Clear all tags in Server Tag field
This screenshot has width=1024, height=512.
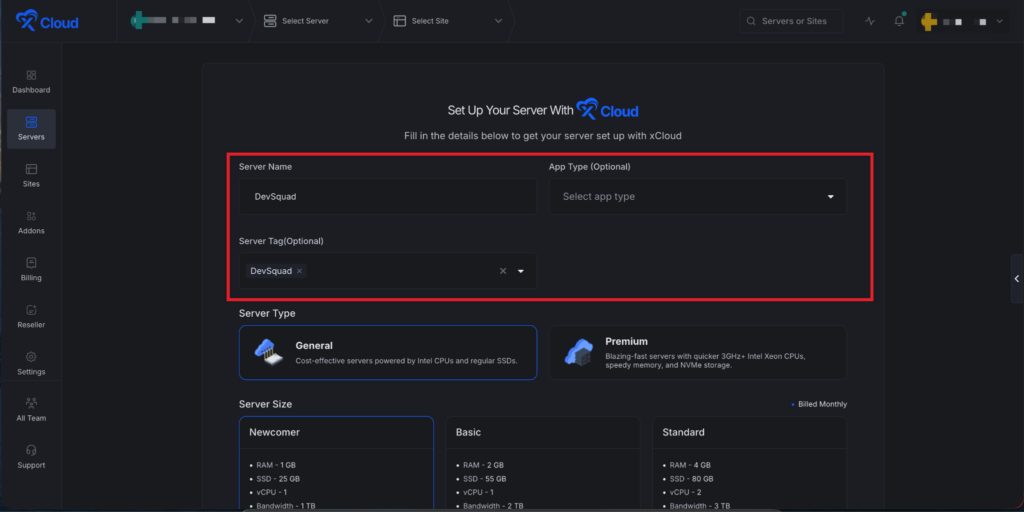tap(503, 271)
